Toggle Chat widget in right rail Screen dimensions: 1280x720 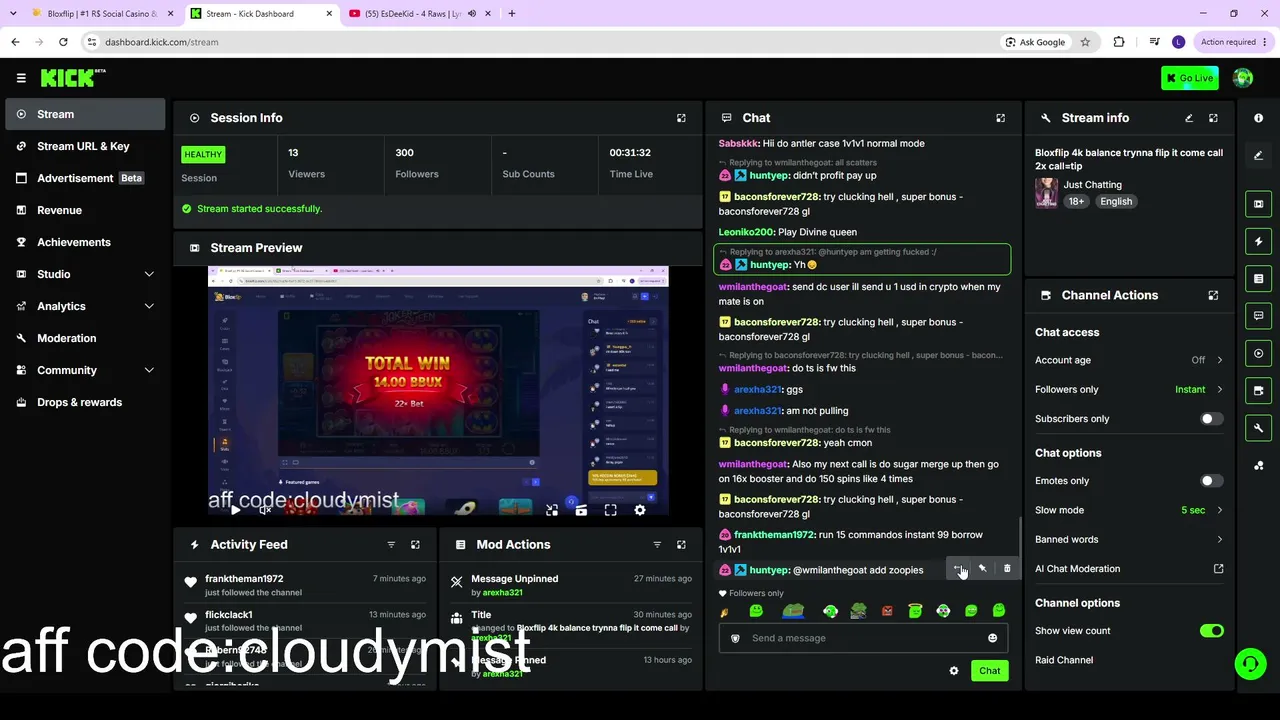tap(1258, 316)
